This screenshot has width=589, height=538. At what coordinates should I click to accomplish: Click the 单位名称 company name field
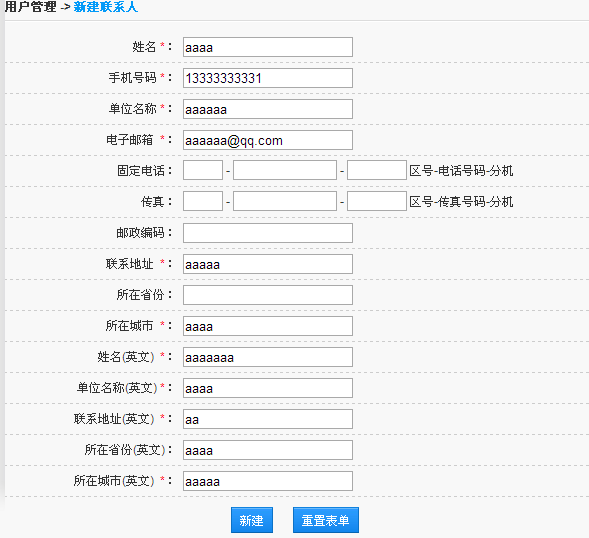(x=268, y=109)
